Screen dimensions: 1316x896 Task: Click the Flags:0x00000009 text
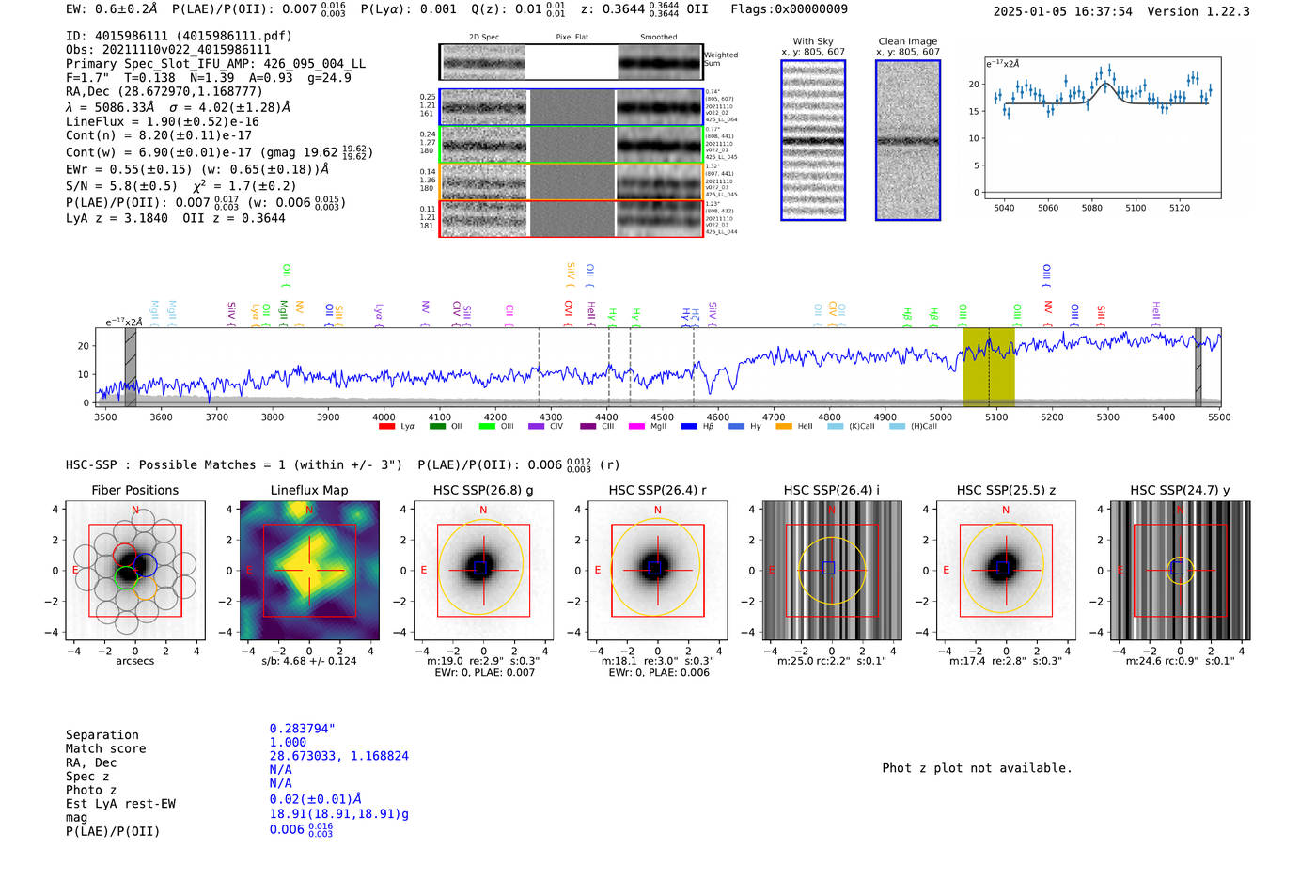789,9
